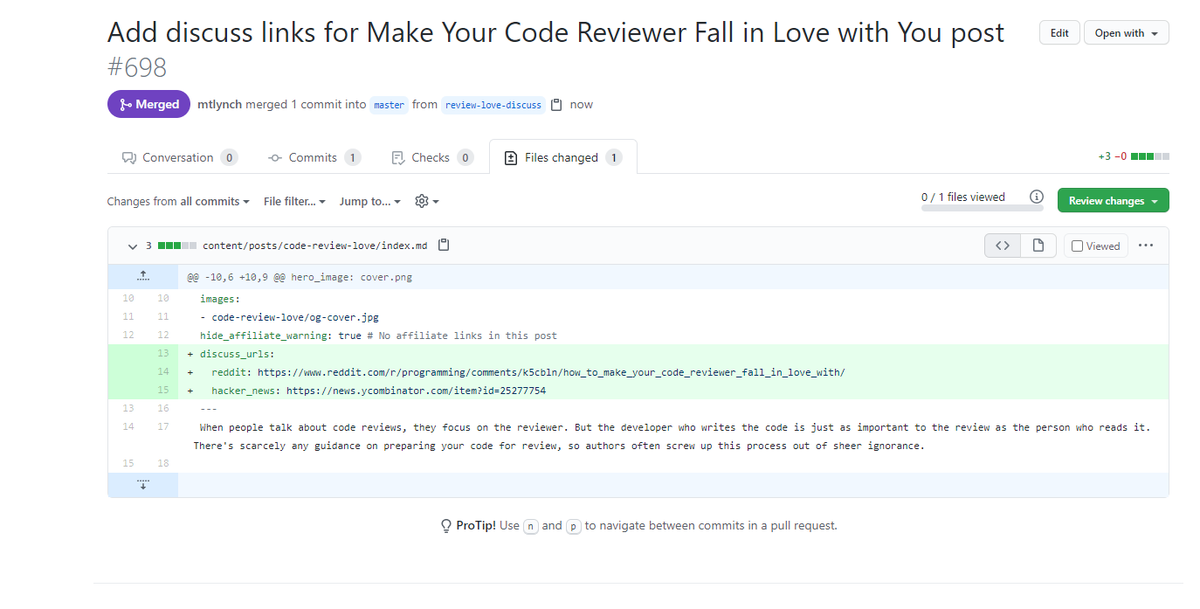Copy the review-love-discuss branch name
The image size is (1200, 609).
click(557, 104)
